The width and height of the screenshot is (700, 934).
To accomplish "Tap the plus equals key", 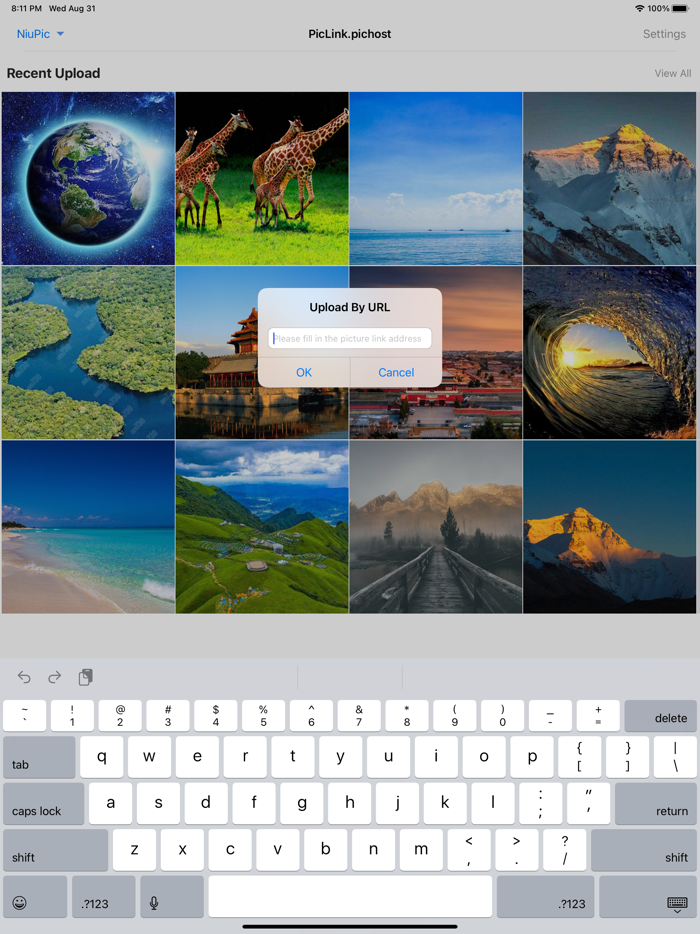I will click(x=598, y=715).
